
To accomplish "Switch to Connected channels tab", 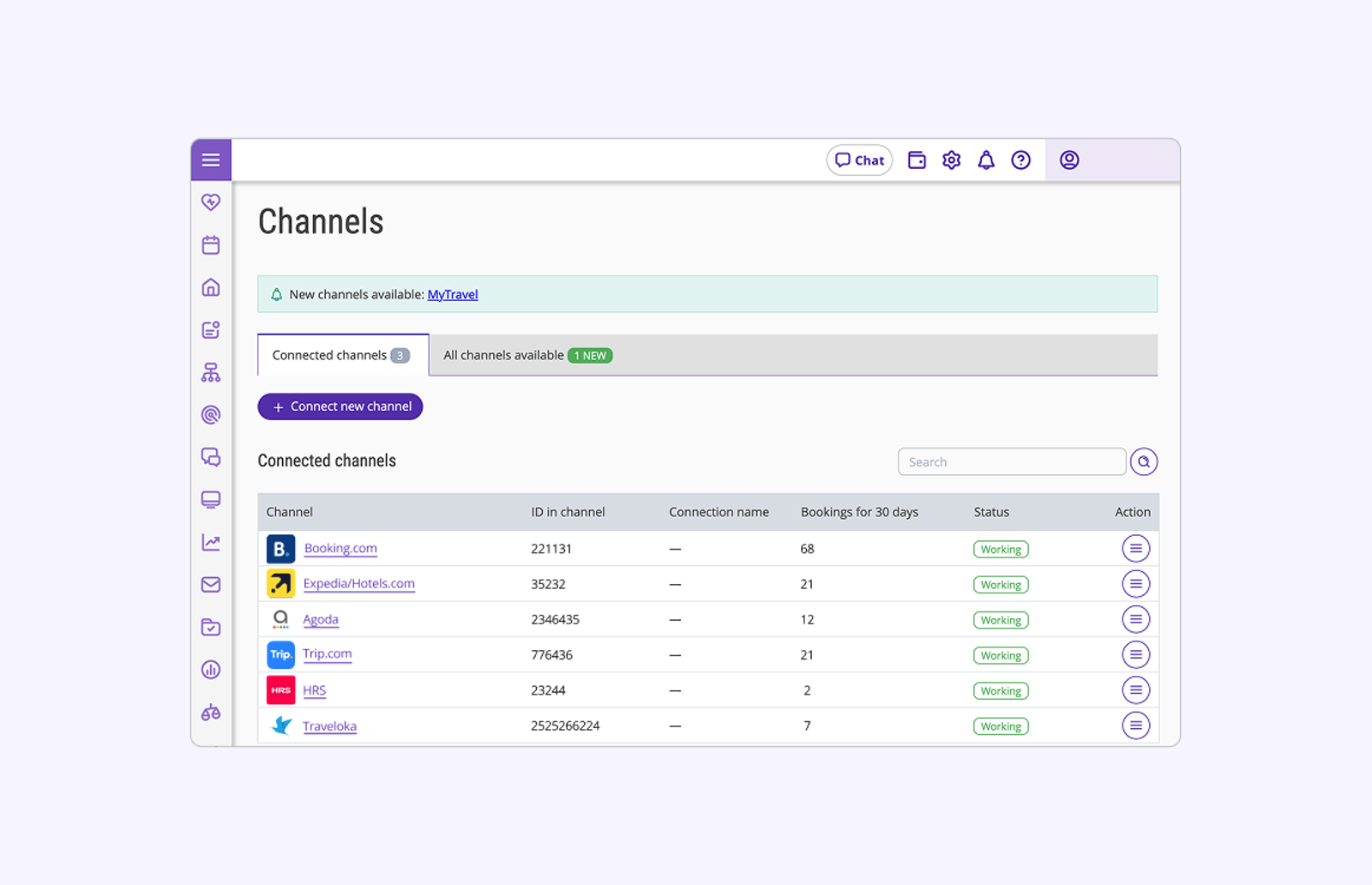I will coord(343,355).
